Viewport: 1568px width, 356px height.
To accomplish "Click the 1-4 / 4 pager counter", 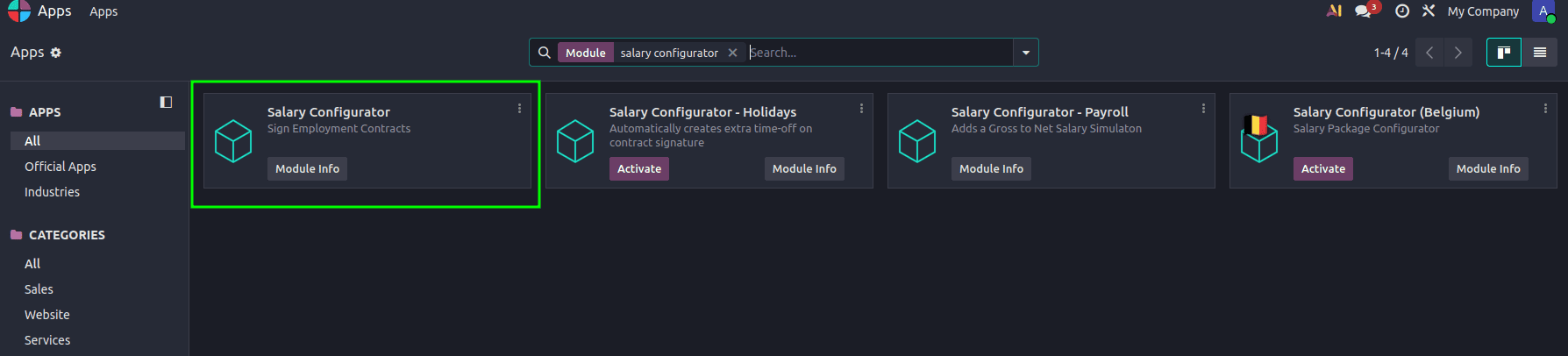I will point(1391,53).
